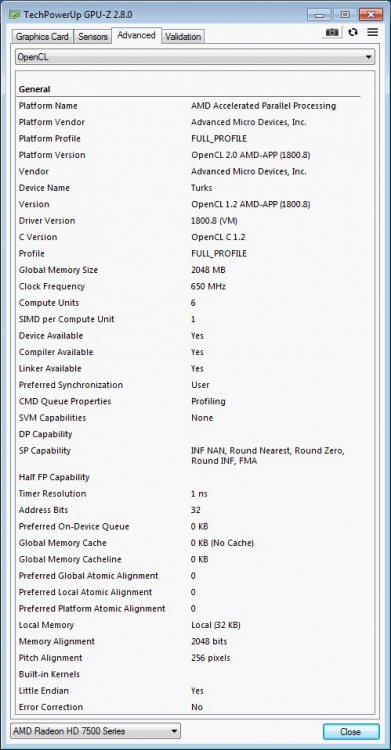This screenshot has width=391, height=750.
Task: Select the General section header
Action: coord(34,89)
